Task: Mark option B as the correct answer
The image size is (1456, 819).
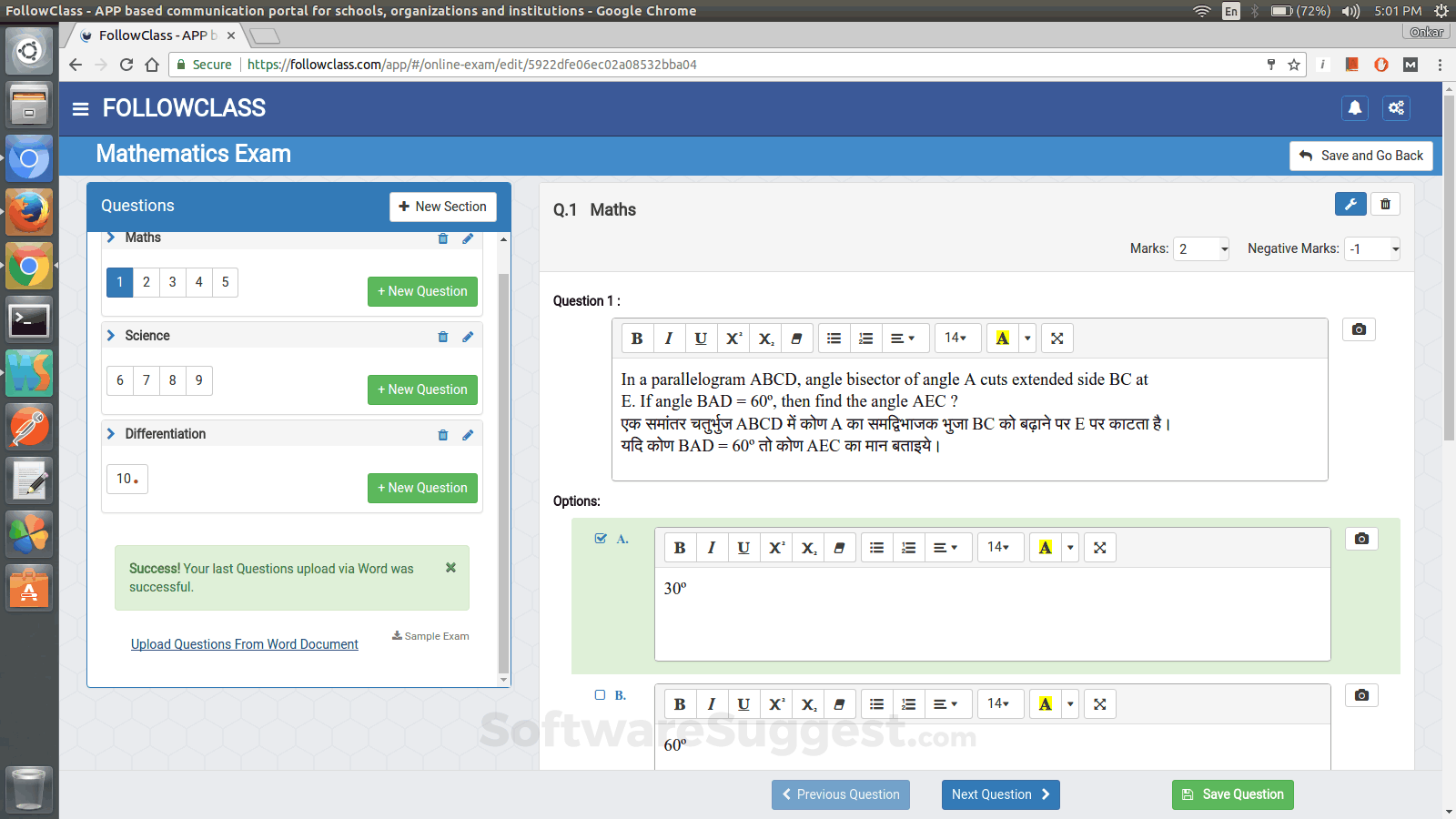Action: 600,694
